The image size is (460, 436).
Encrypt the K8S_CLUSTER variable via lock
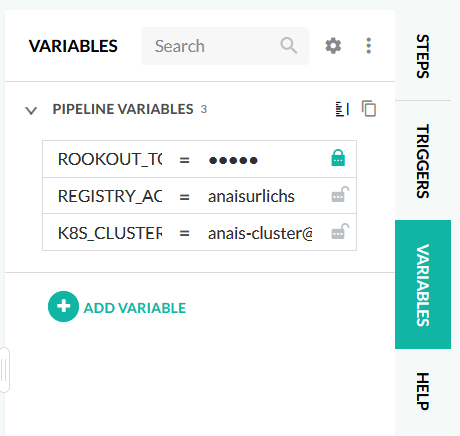tap(340, 231)
